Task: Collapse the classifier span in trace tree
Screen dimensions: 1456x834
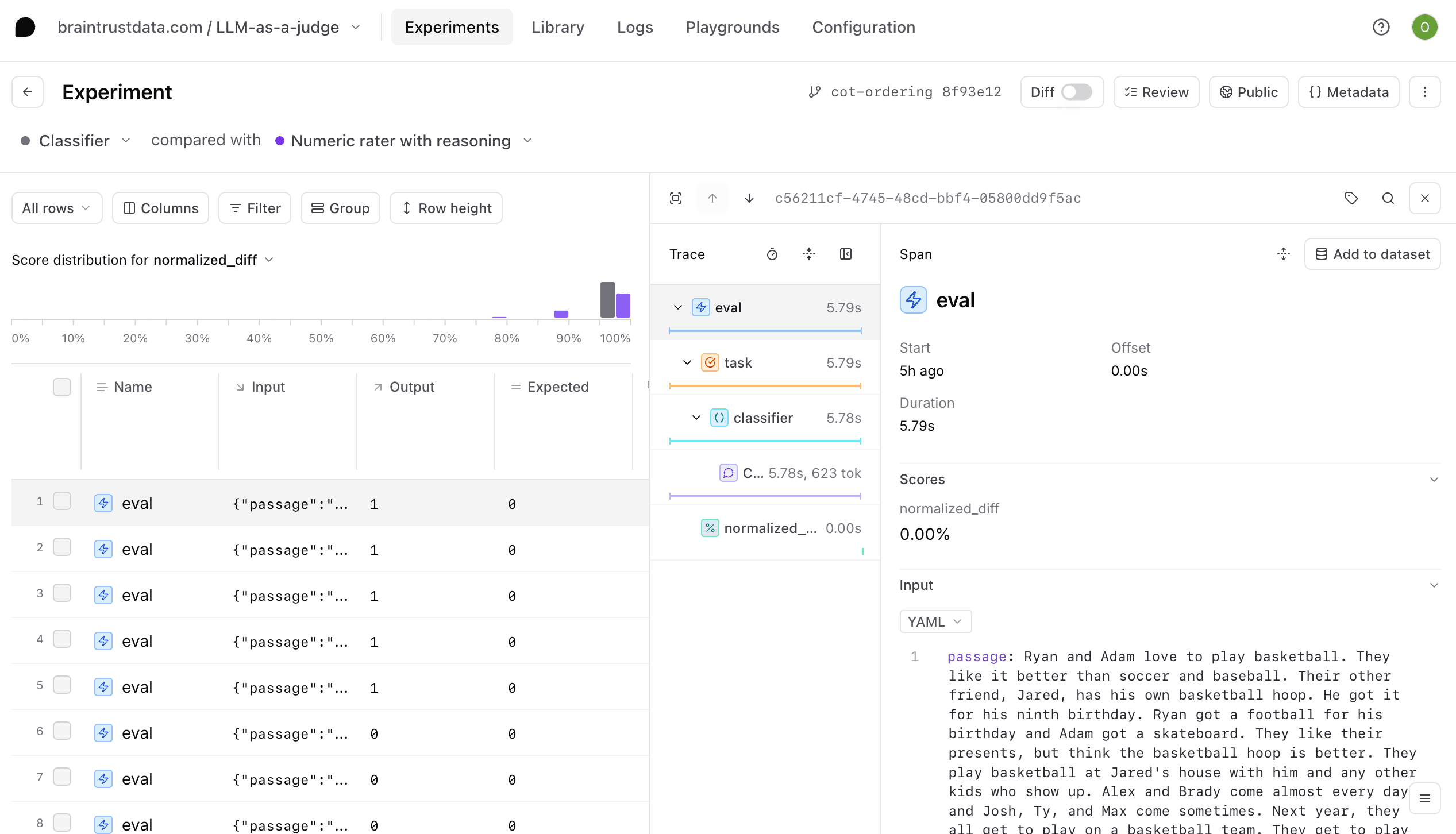Action: (x=696, y=418)
